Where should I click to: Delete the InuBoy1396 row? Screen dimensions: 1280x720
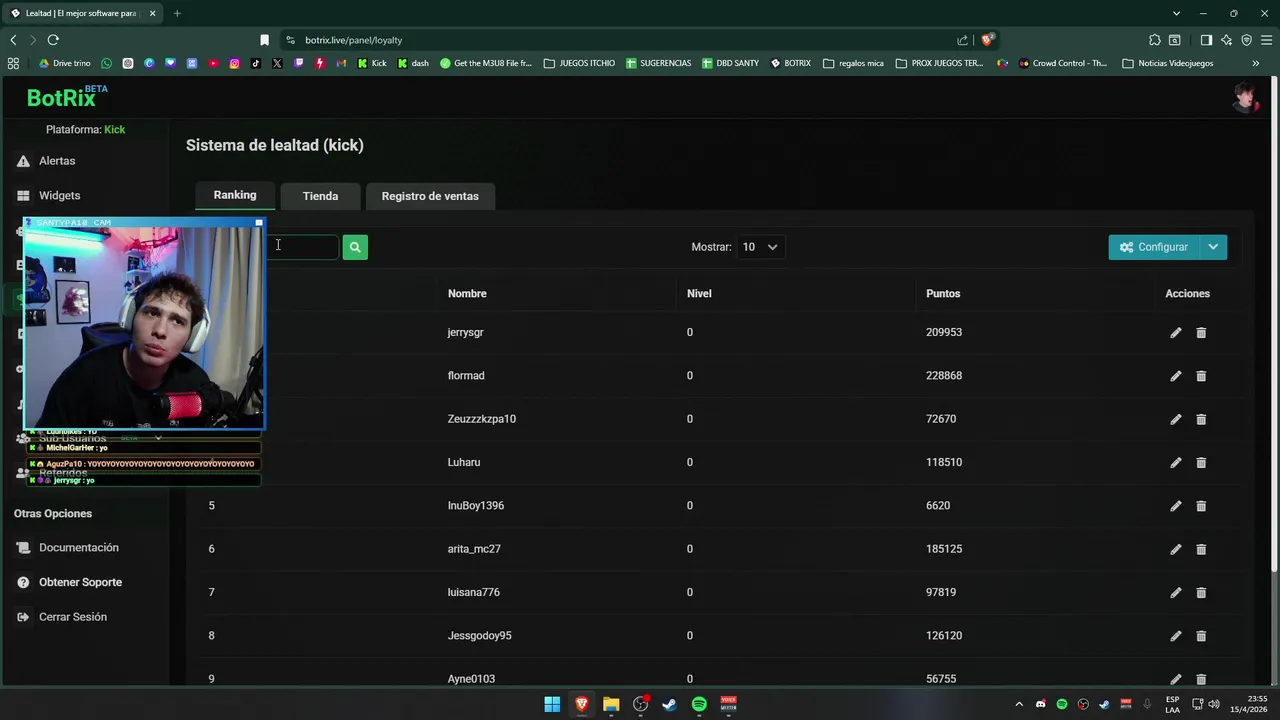pyautogui.click(x=1201, y=506)
